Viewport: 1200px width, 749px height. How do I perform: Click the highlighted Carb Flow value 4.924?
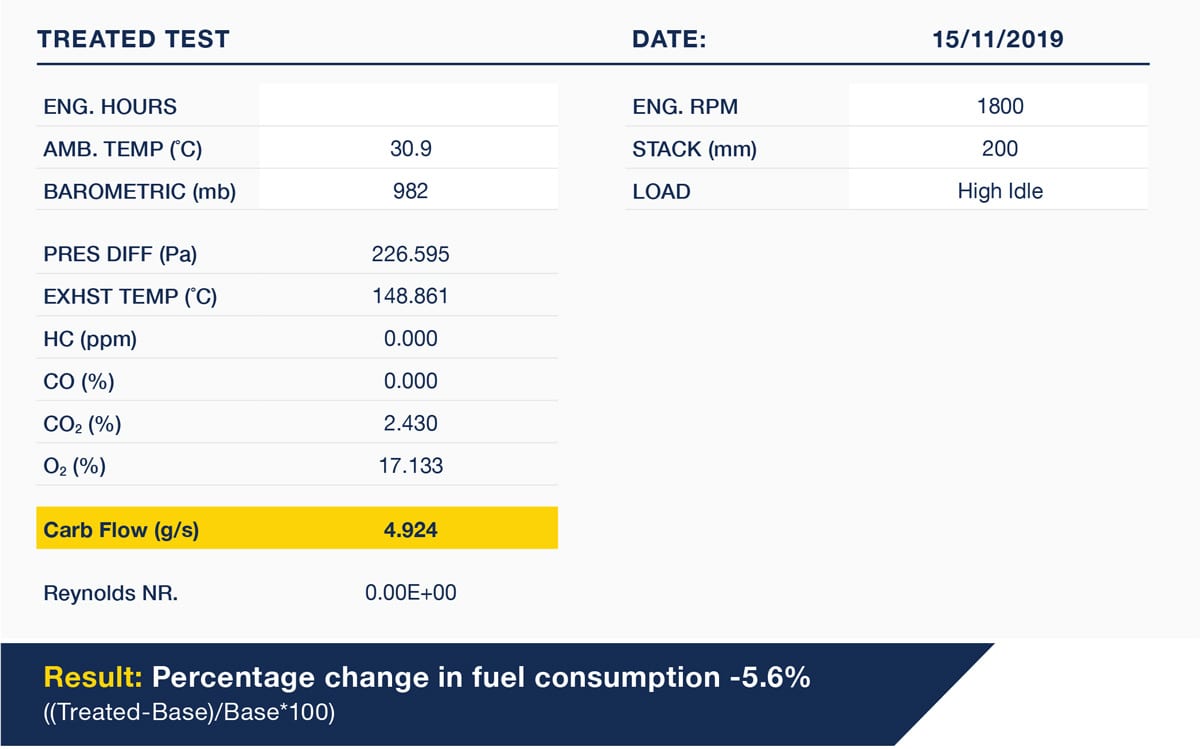(x=410, y=529)
